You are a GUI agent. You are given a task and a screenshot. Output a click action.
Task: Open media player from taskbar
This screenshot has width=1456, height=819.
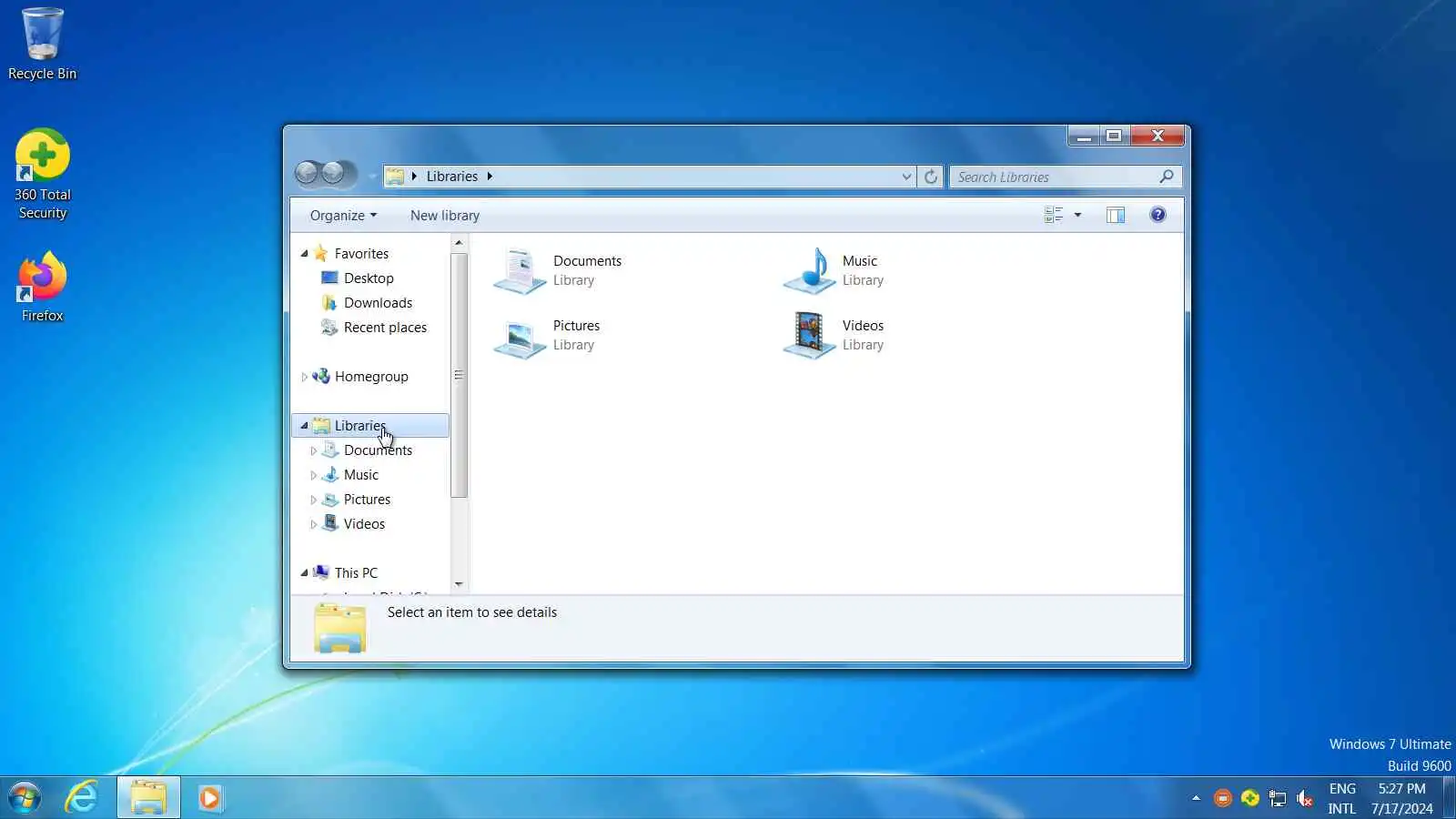[x=210, y=798]
